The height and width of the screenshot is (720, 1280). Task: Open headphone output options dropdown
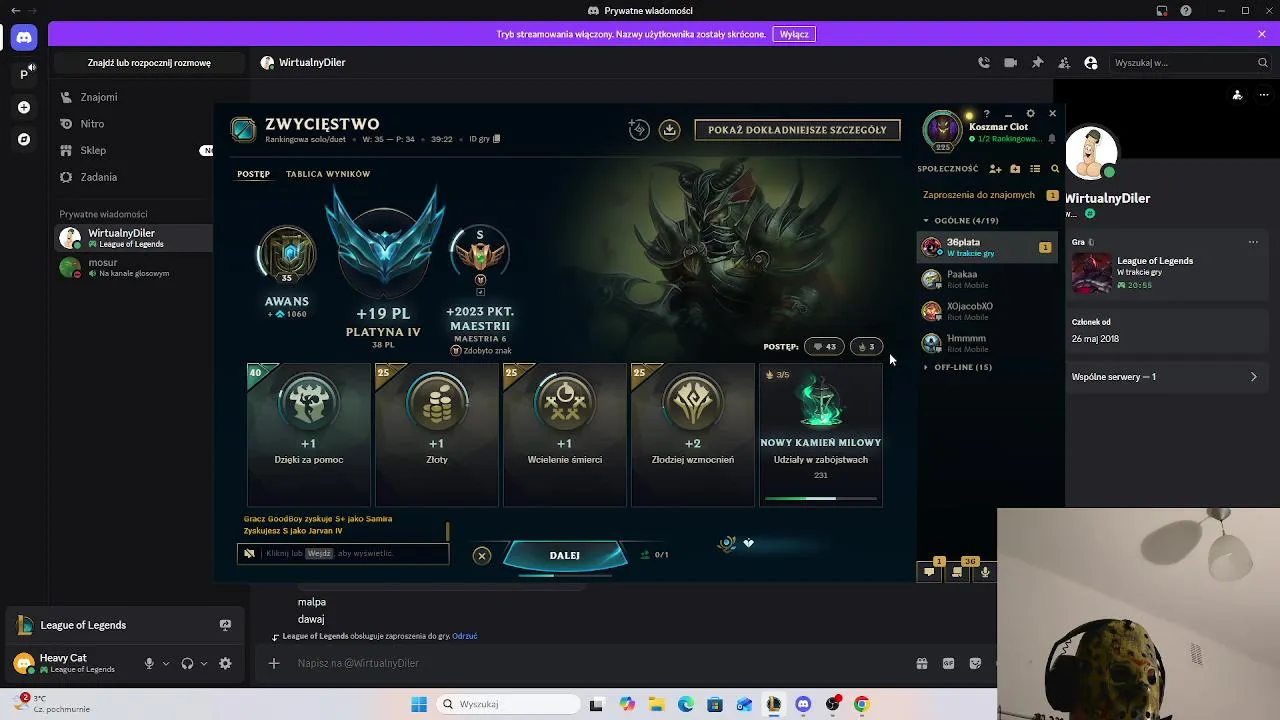pyautogui.click(x=204, y=663)
